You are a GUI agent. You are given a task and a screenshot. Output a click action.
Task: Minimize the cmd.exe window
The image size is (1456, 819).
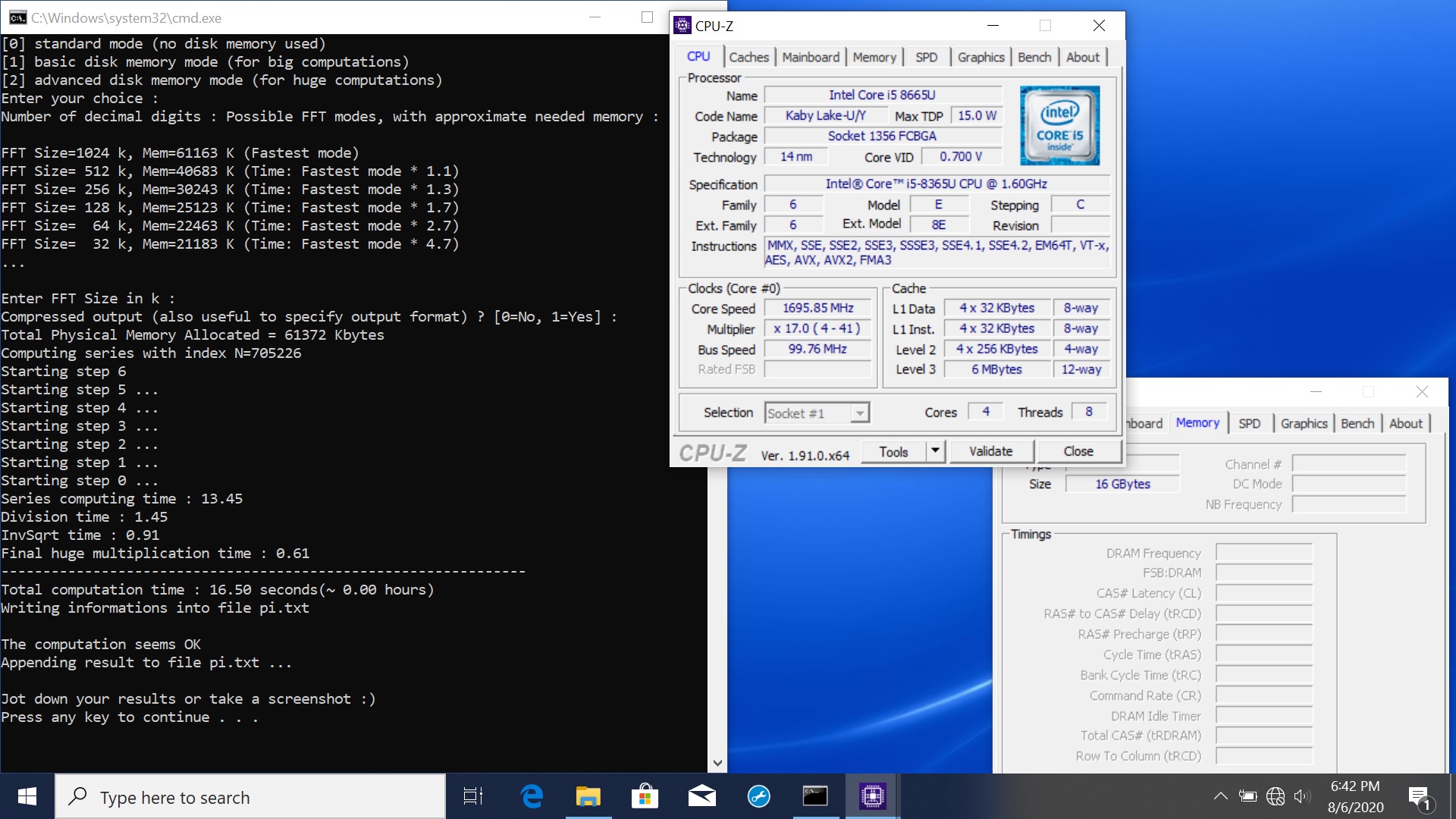(x=595, y=17)
